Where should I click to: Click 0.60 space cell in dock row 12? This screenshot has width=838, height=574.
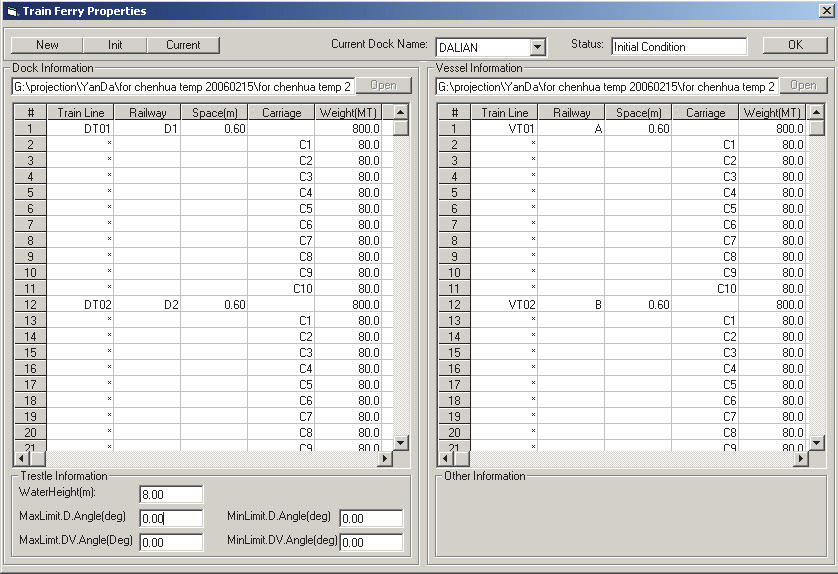point(214,305)
